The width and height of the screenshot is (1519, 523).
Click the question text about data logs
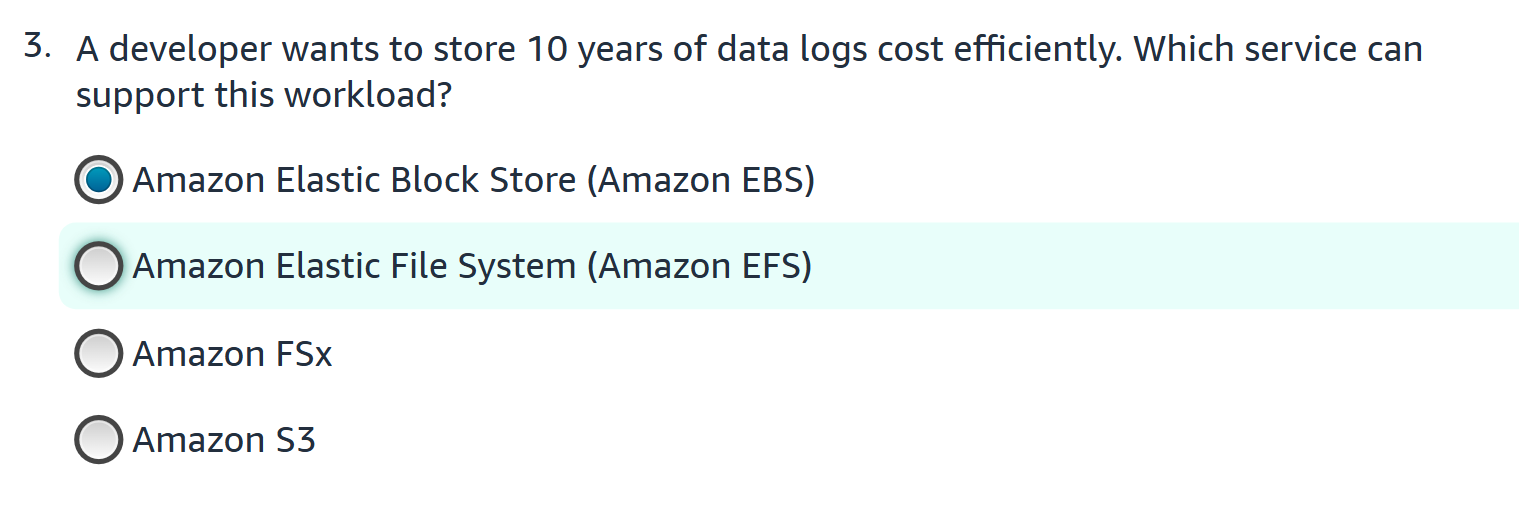tap(749, 72)
